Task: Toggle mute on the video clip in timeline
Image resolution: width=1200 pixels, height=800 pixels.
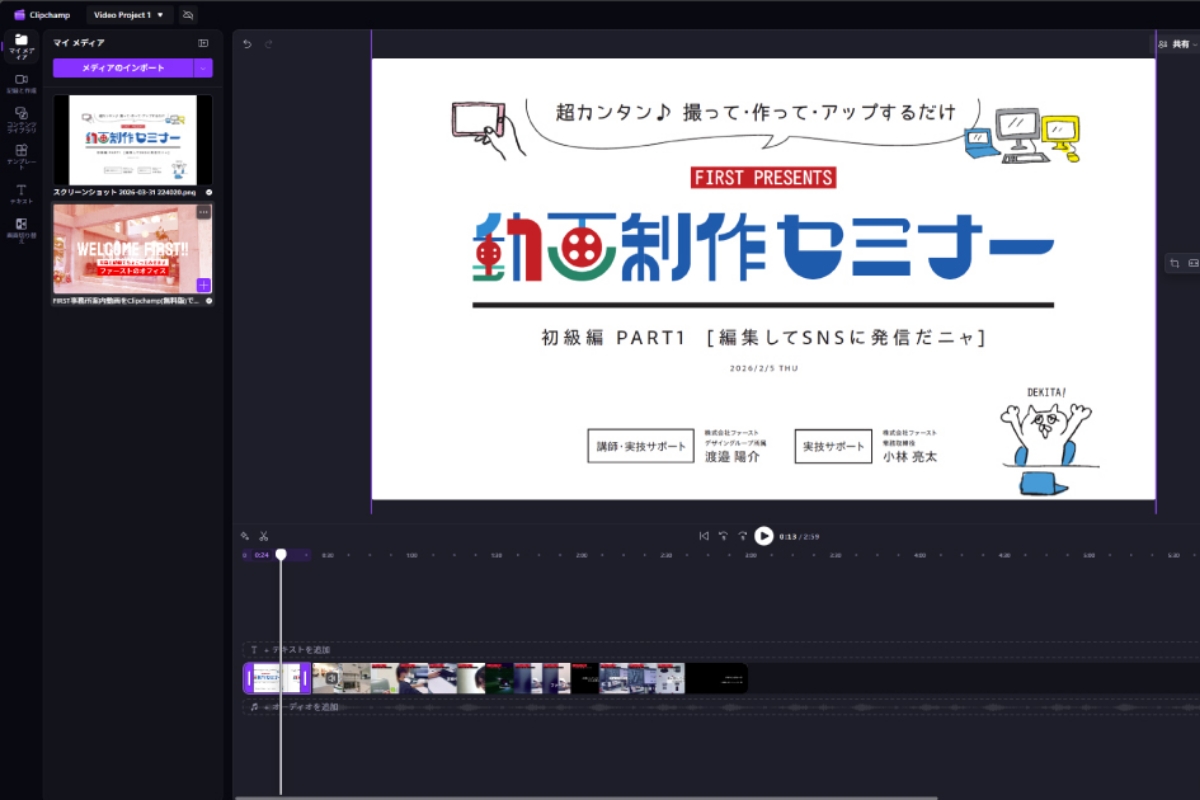Action: (x=333, y=678)
